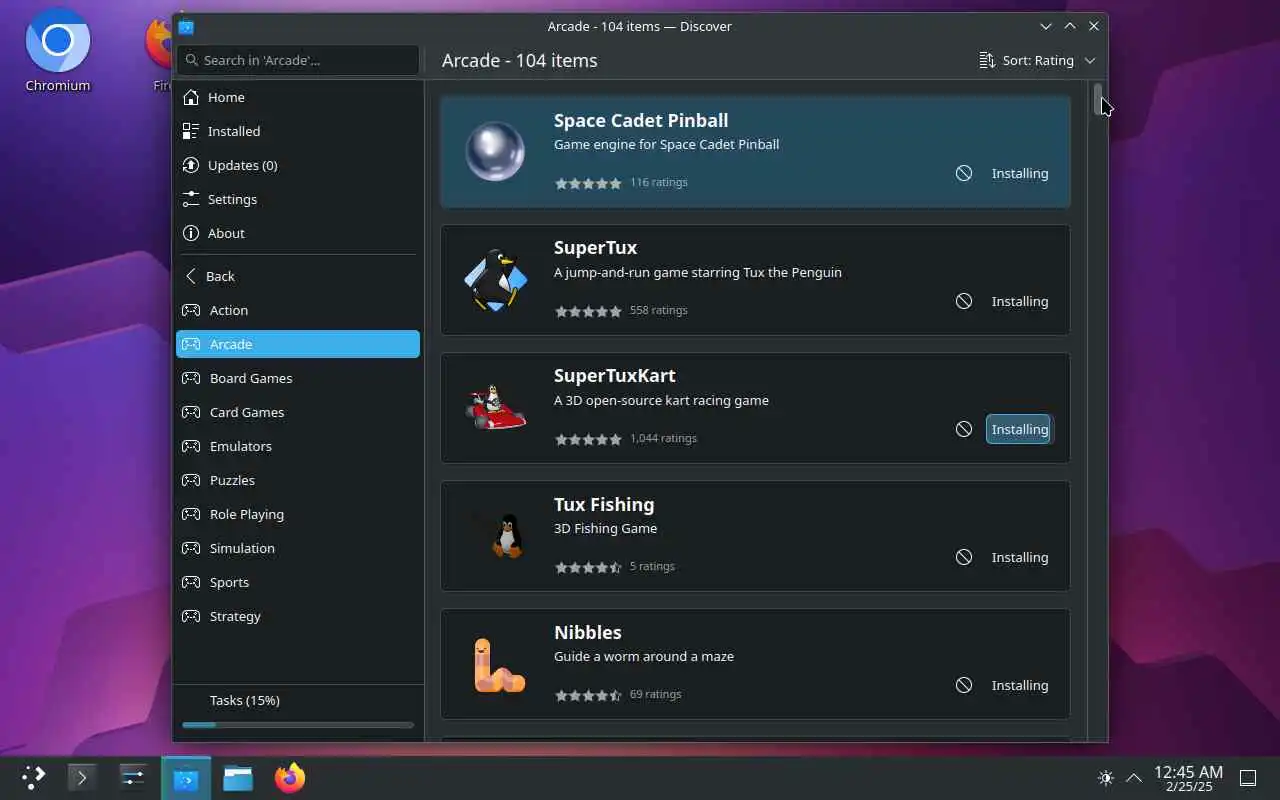This screenshot has width=1280, height=800.
Task: Click the Installing button for Tux Fishing
Action: [1019, 557]
